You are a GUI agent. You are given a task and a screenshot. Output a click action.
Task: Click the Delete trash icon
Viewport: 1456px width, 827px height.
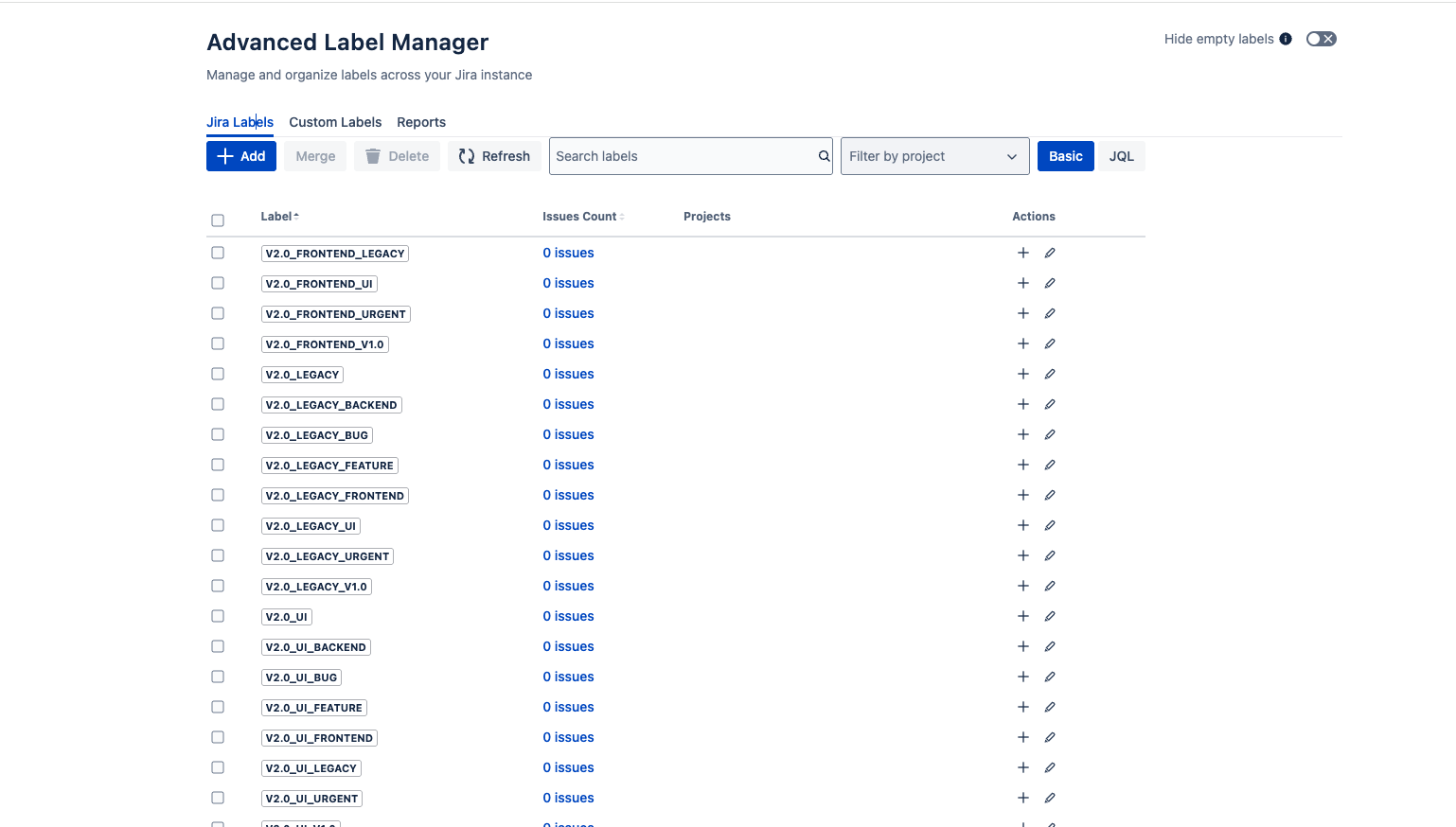click(x=371, y=155)
